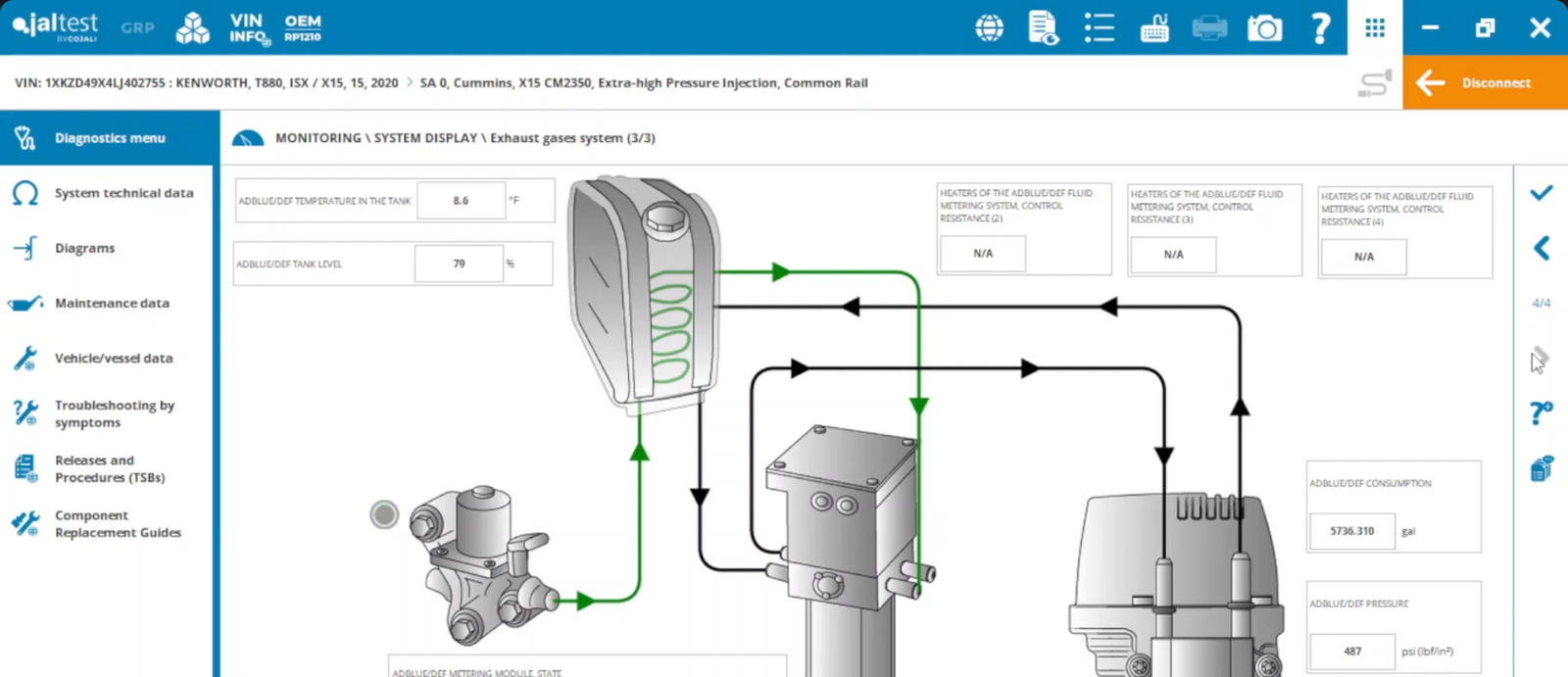1568x677 pixels.
Task: Open help with the question mark icon
Action: [1320, 27]
